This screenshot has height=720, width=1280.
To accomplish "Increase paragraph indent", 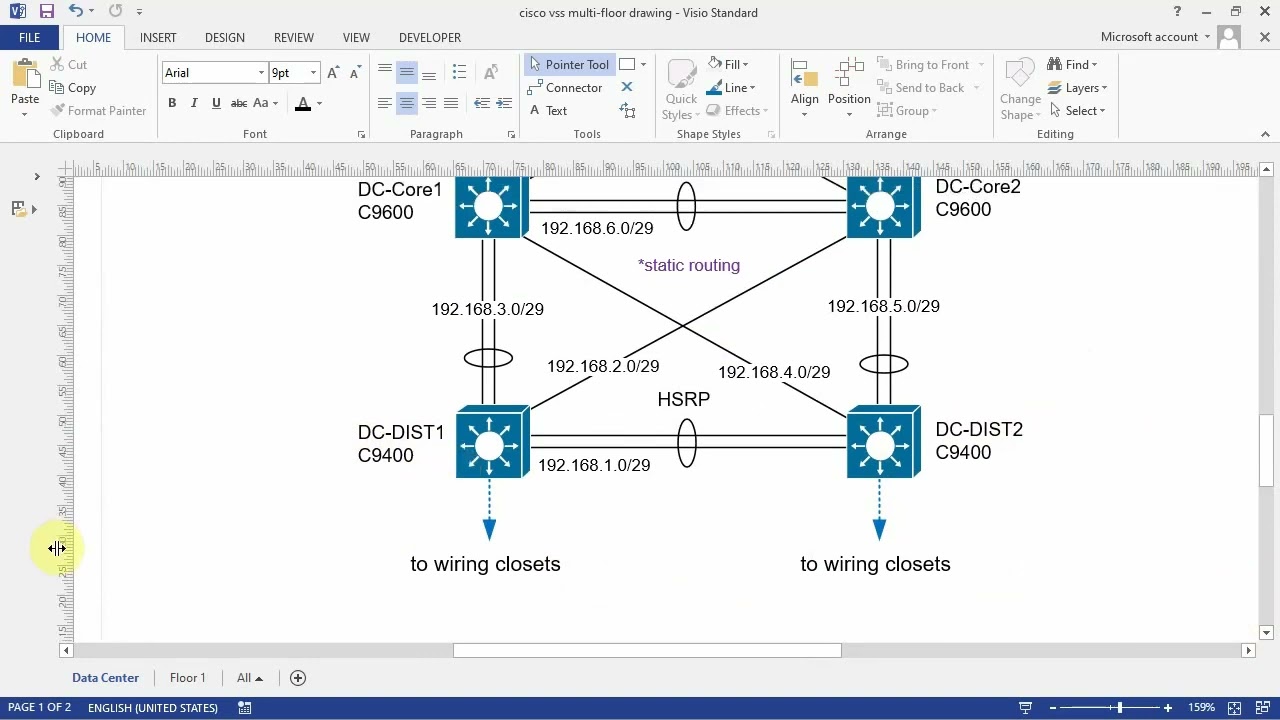I will click(x=504, y=103).
